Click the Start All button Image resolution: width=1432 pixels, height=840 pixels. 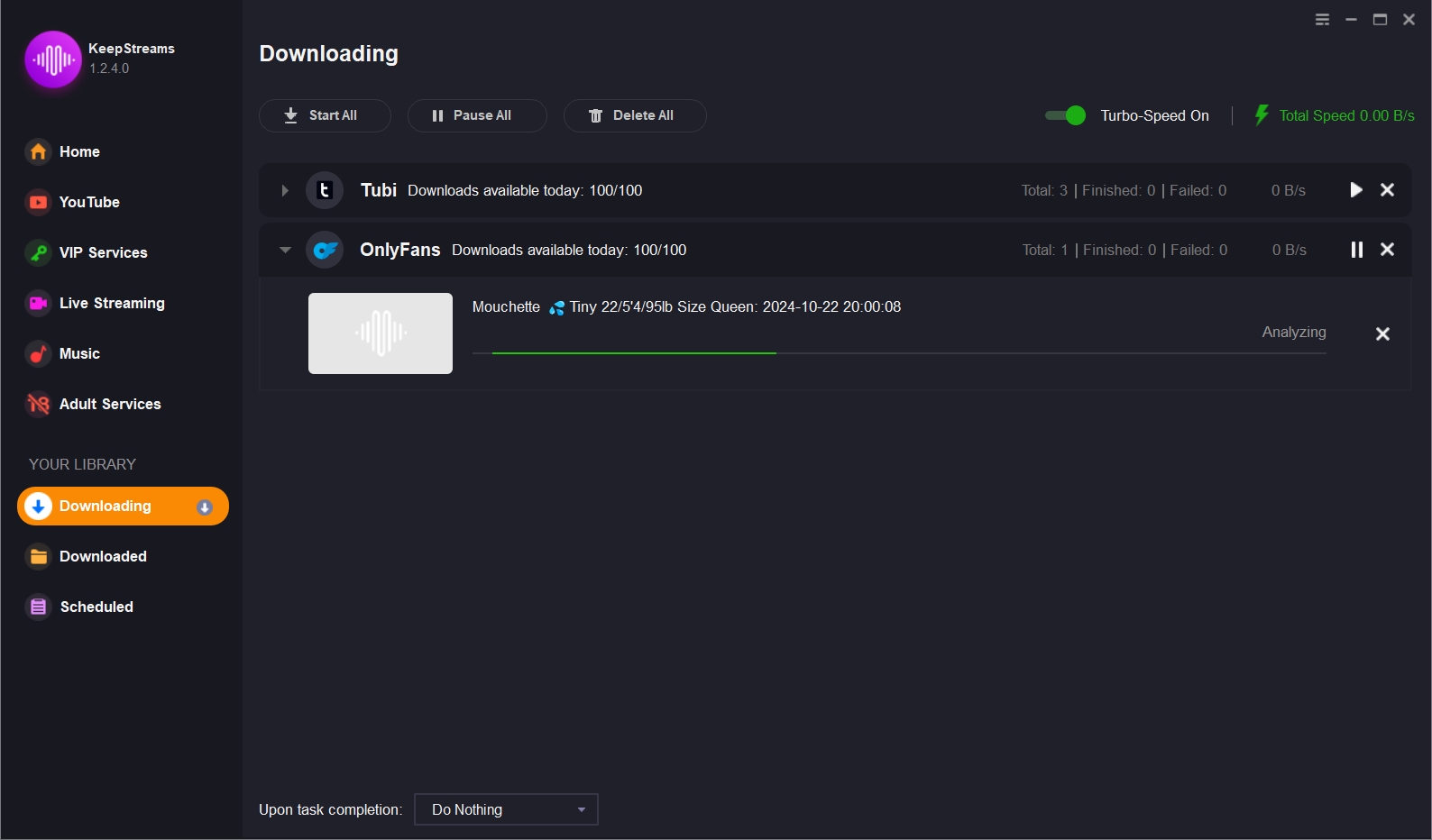point(325,115)
